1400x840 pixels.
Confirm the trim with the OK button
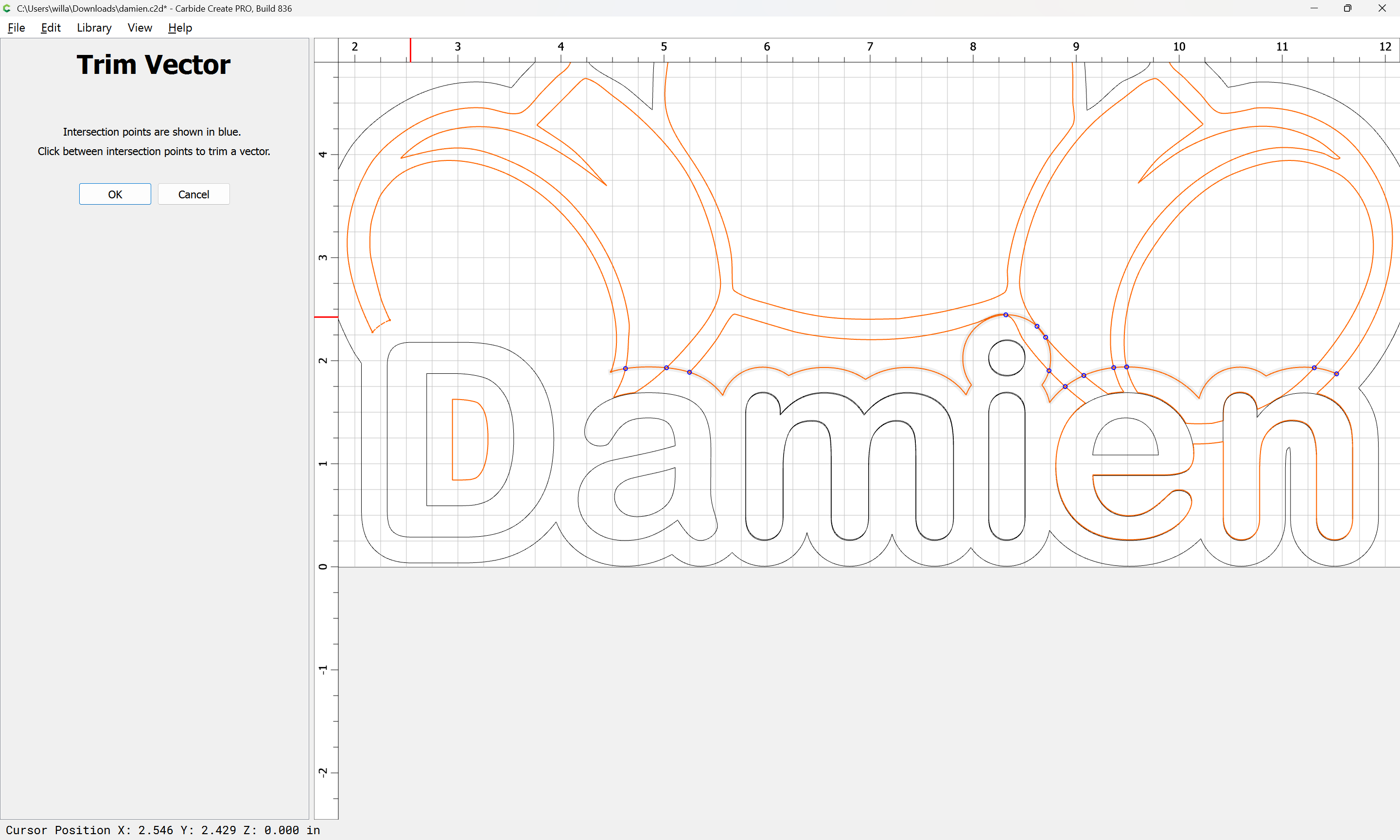[115, 194]
